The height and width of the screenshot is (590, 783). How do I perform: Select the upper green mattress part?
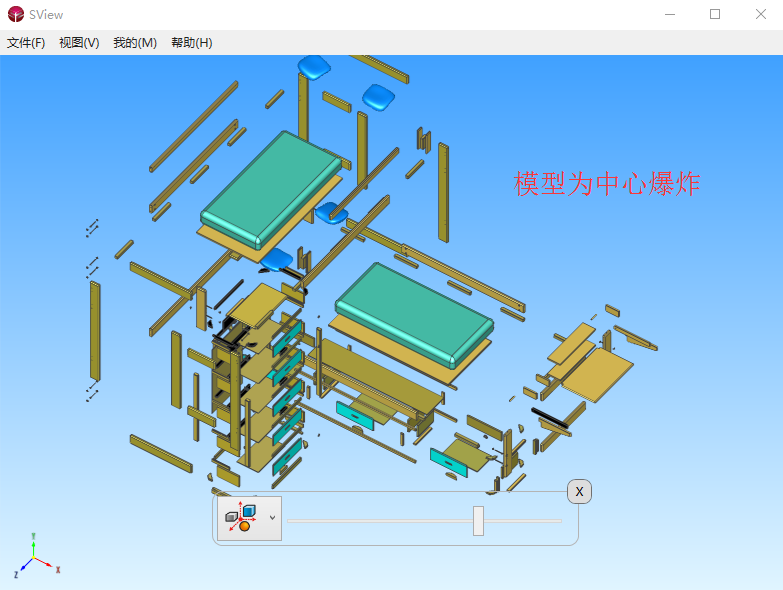coord(271,190)
